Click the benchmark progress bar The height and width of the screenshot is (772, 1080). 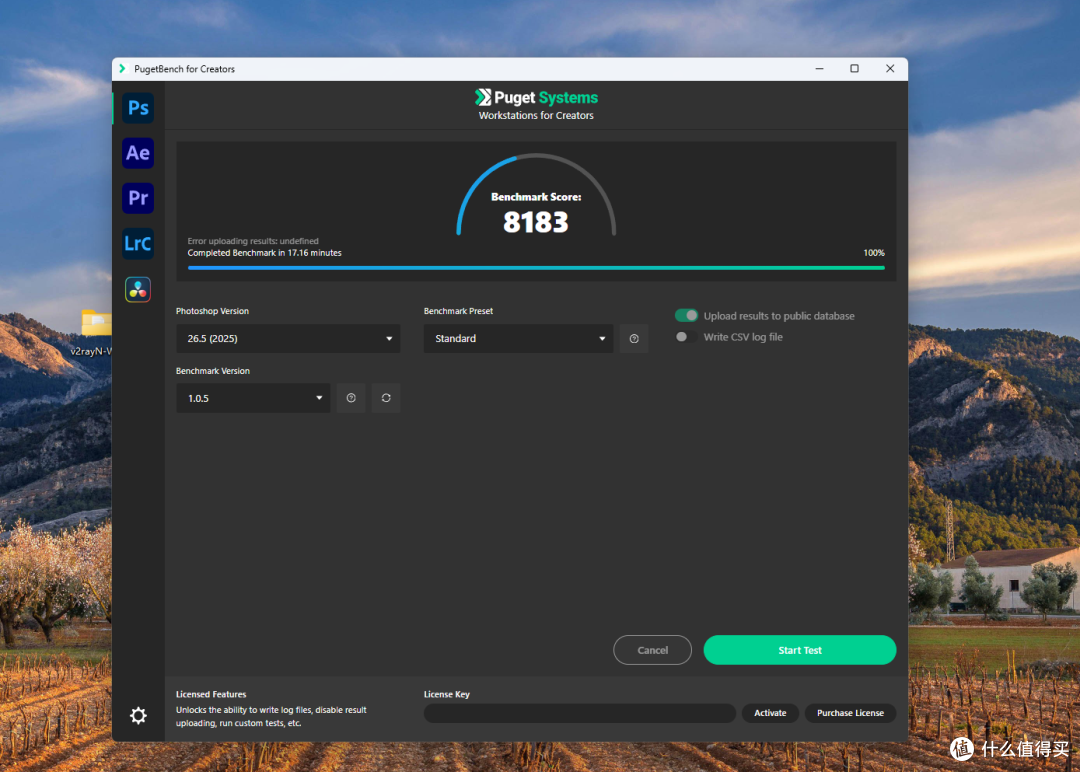(536, 268)
